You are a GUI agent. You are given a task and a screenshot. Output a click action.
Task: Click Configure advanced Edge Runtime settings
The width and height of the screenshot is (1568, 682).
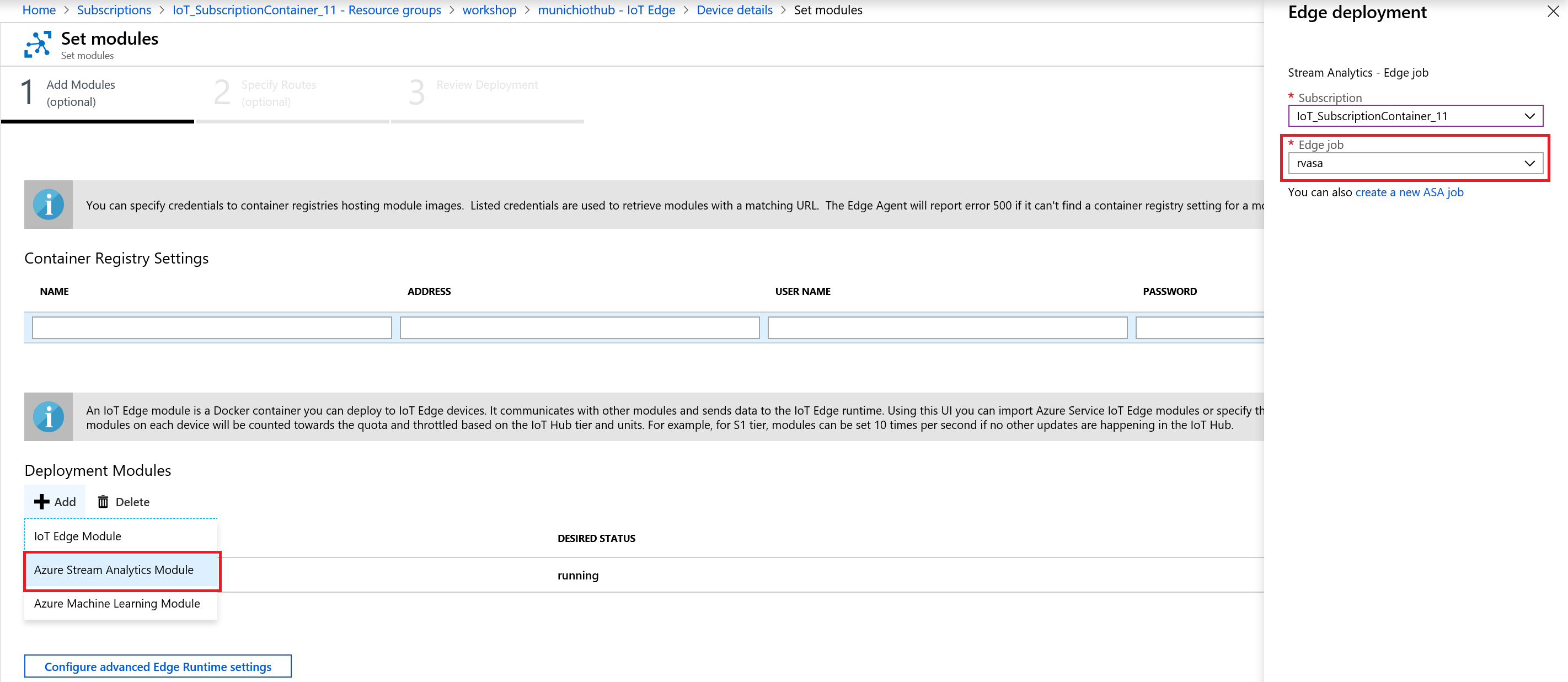pos(158,667)
